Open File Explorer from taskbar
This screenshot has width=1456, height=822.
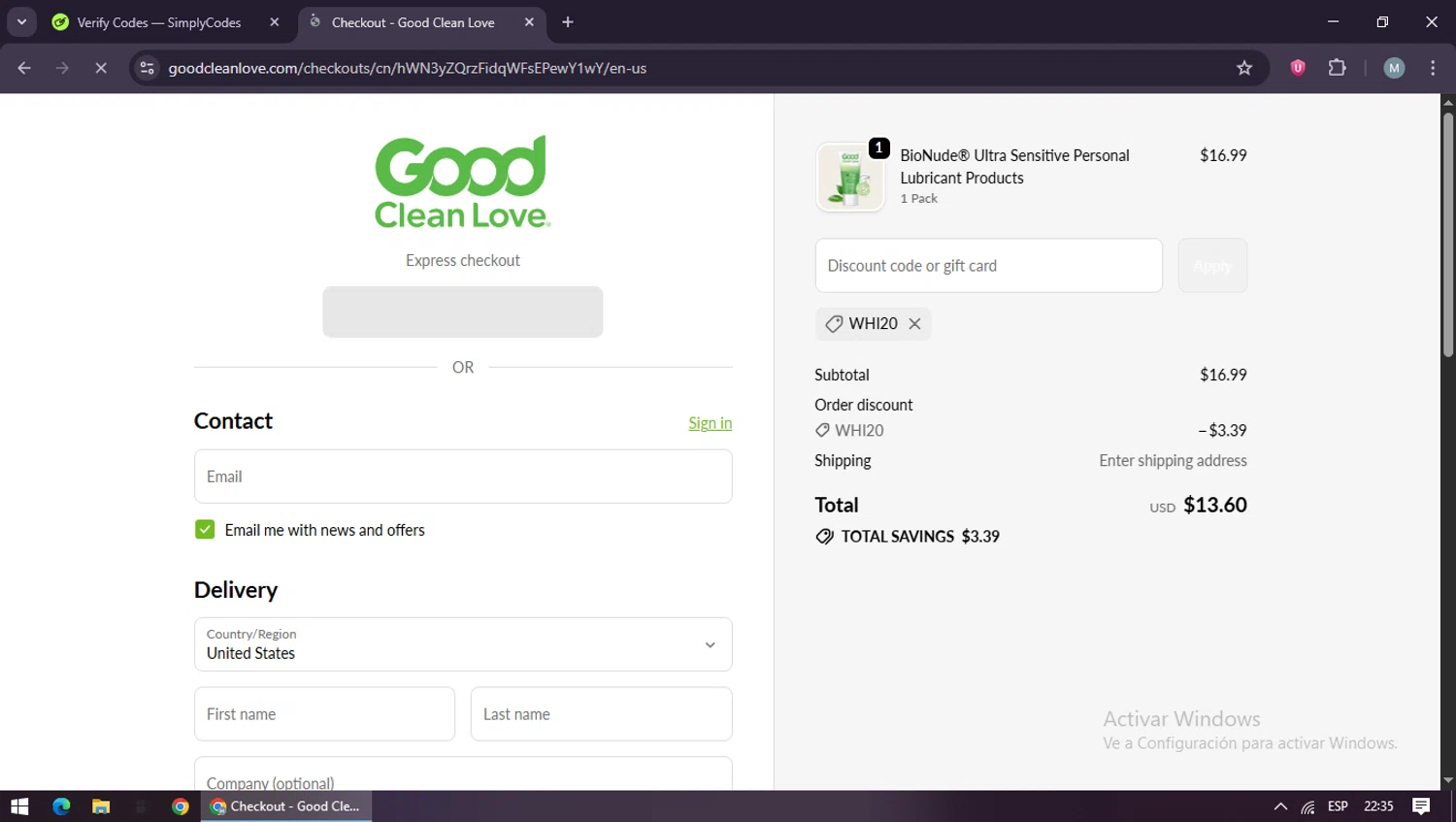(x=101, y=806)
